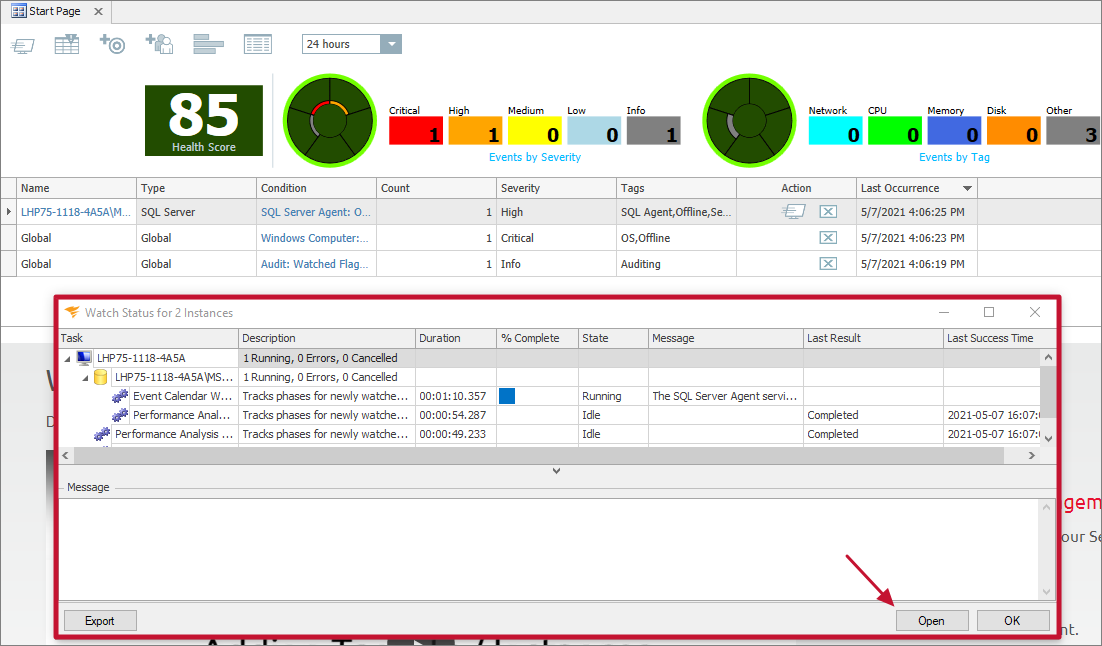Click the add users toolbar icon
The width and height of the screenshot is (1102, 646).
click(x=159, y=43)
